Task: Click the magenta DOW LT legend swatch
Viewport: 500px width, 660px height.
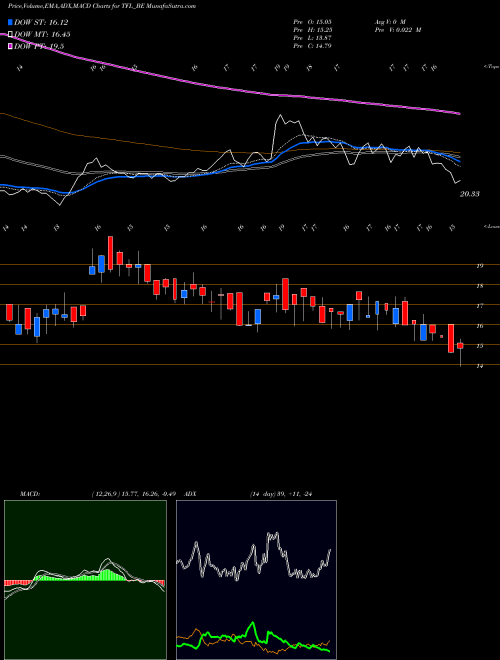Action: tap(11, 46)
